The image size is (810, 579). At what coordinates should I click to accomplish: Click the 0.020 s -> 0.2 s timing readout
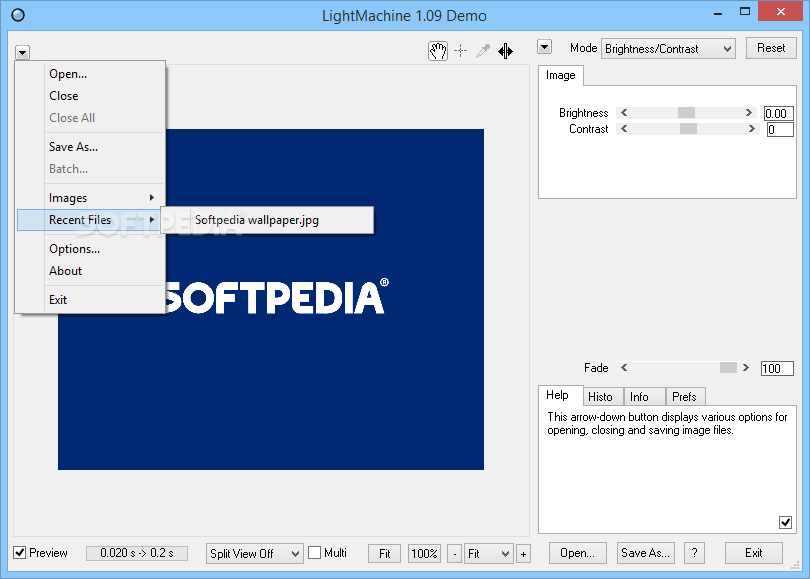coord(136,553)
